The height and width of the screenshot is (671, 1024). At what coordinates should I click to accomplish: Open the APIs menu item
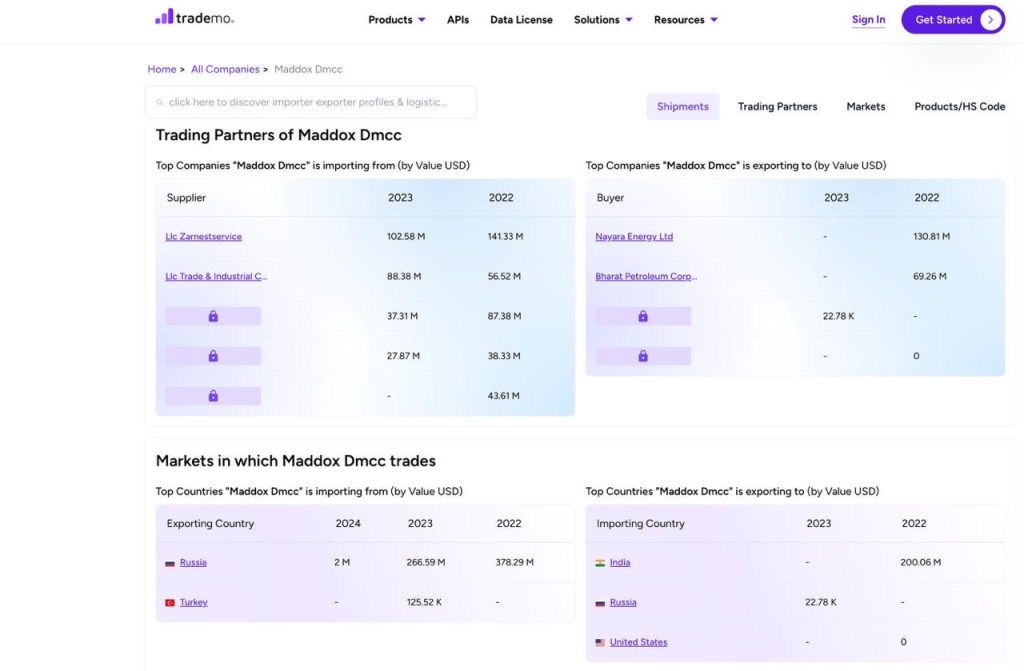(458, 20)
